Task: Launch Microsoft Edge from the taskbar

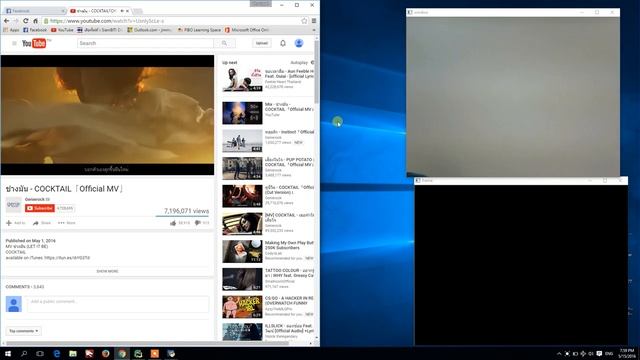Action: pyautogui.click(x=57, y=353)
